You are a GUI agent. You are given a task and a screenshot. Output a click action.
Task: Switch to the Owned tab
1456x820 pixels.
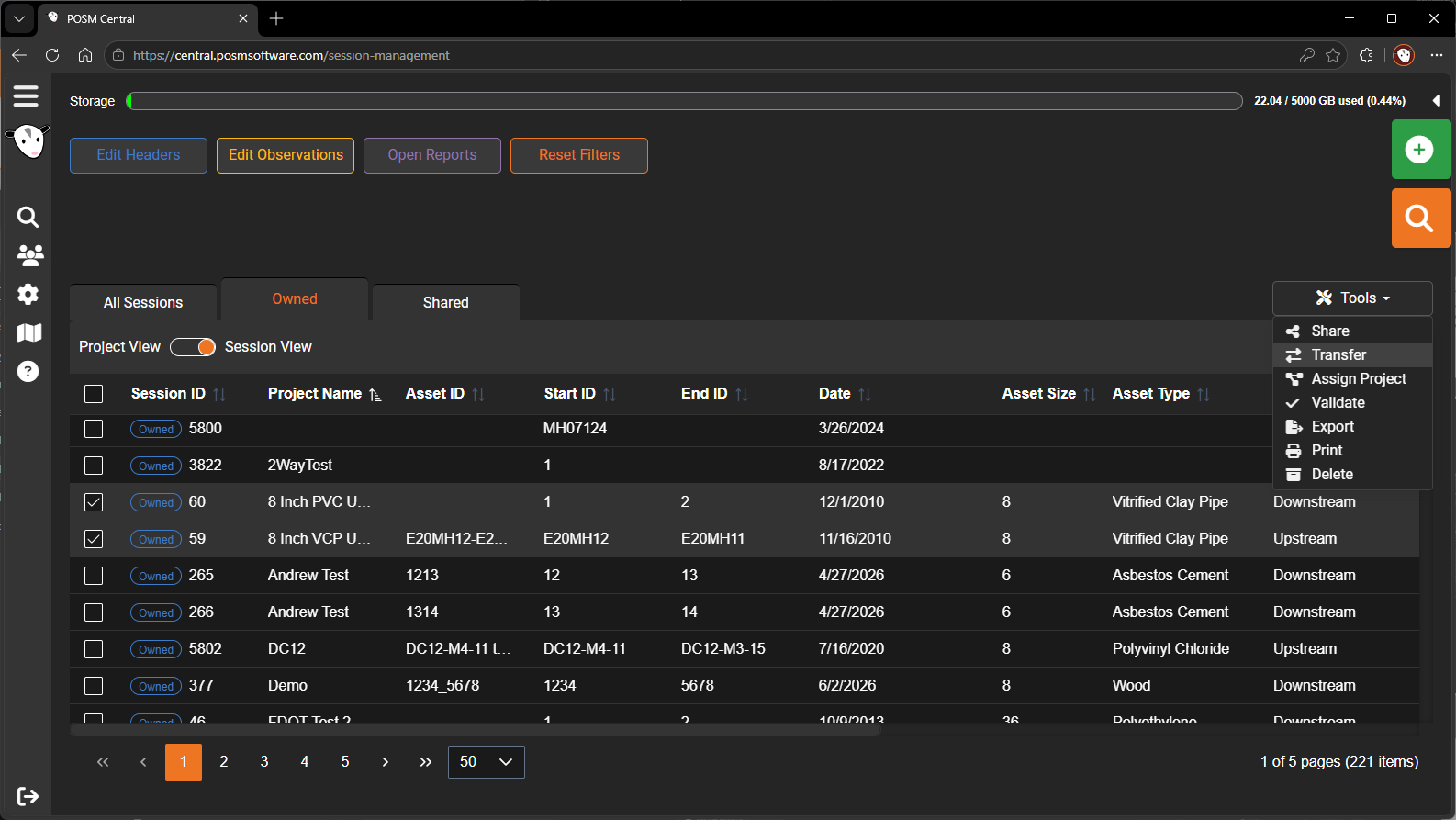[295, 299]
